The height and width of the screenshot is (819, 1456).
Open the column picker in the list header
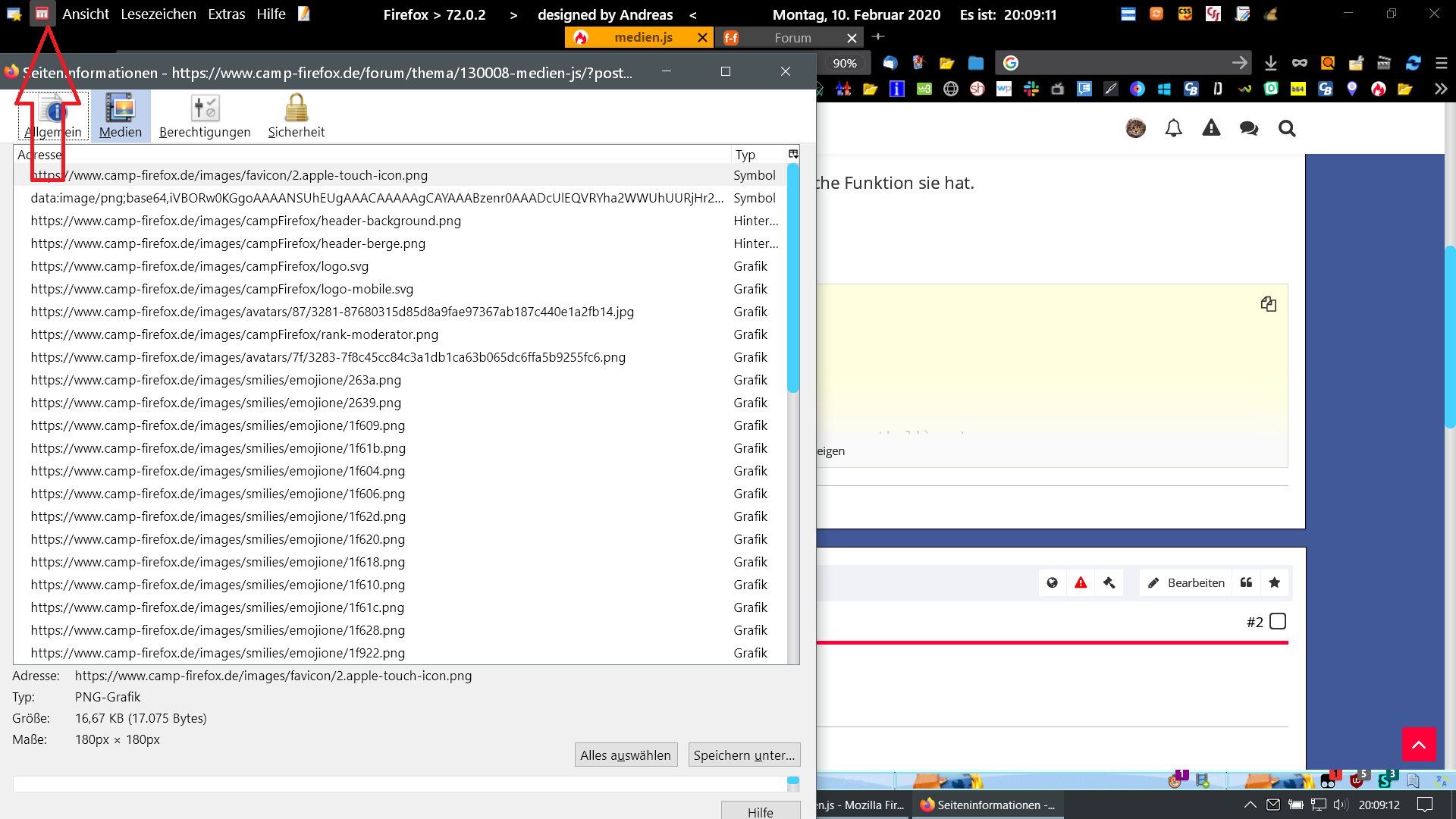(793, 154)
